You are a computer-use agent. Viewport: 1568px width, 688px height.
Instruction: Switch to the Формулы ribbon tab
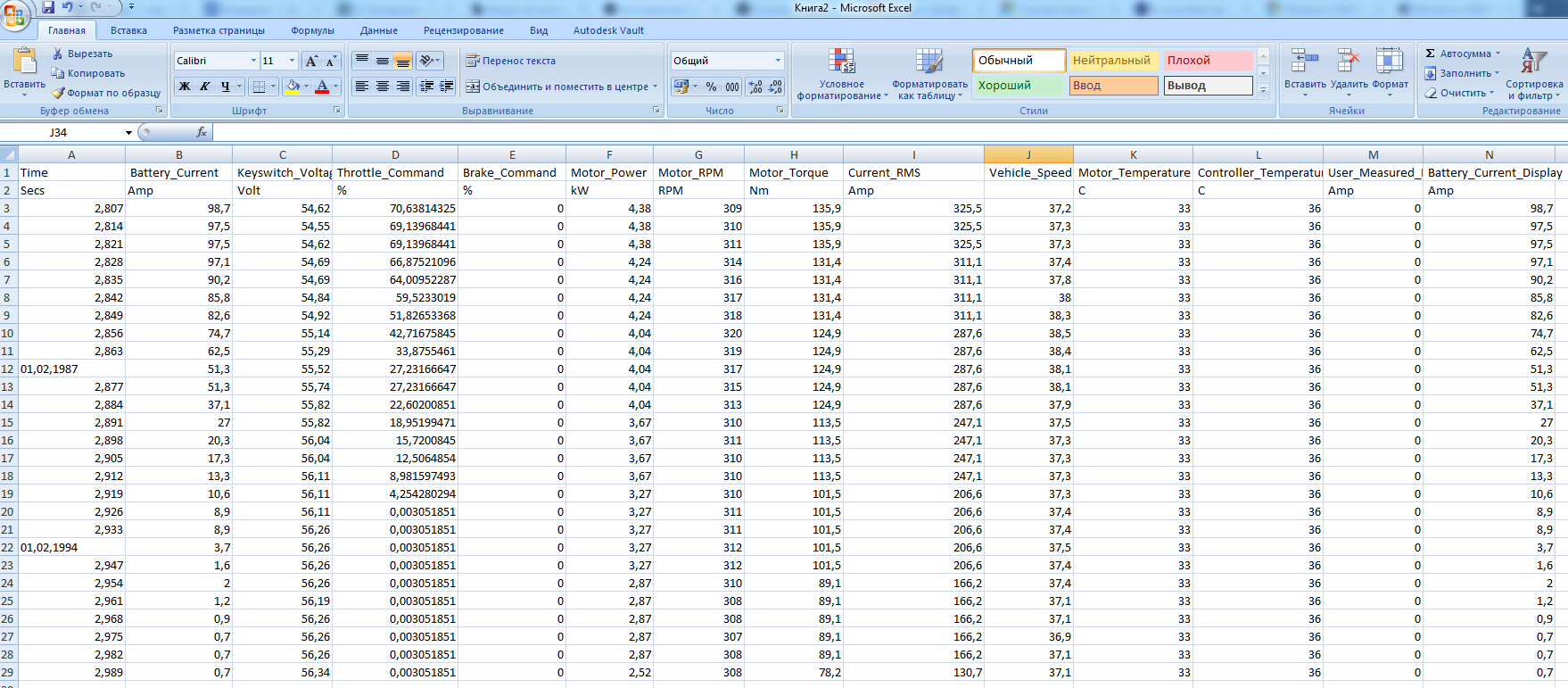(312, 30)
